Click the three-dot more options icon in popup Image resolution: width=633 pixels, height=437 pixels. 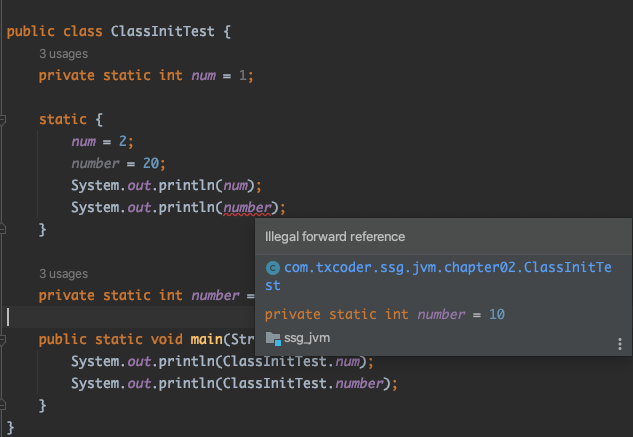[x=620, y=344]
